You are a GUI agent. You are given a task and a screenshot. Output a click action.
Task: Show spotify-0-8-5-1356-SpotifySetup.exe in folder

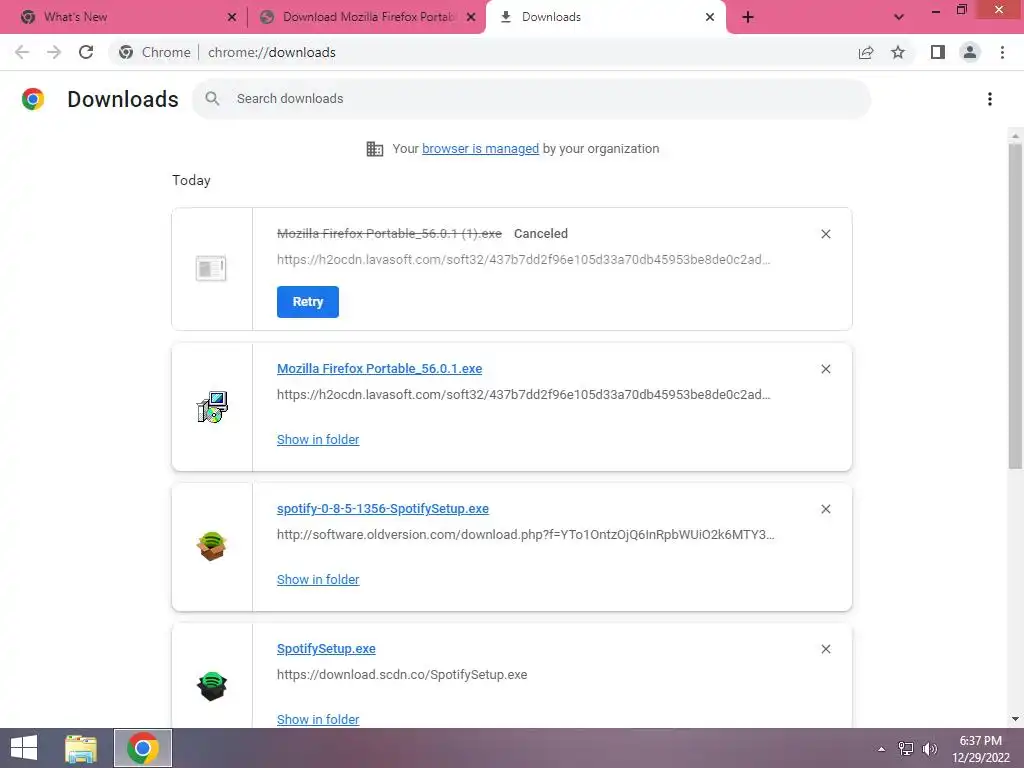point(317,579)
